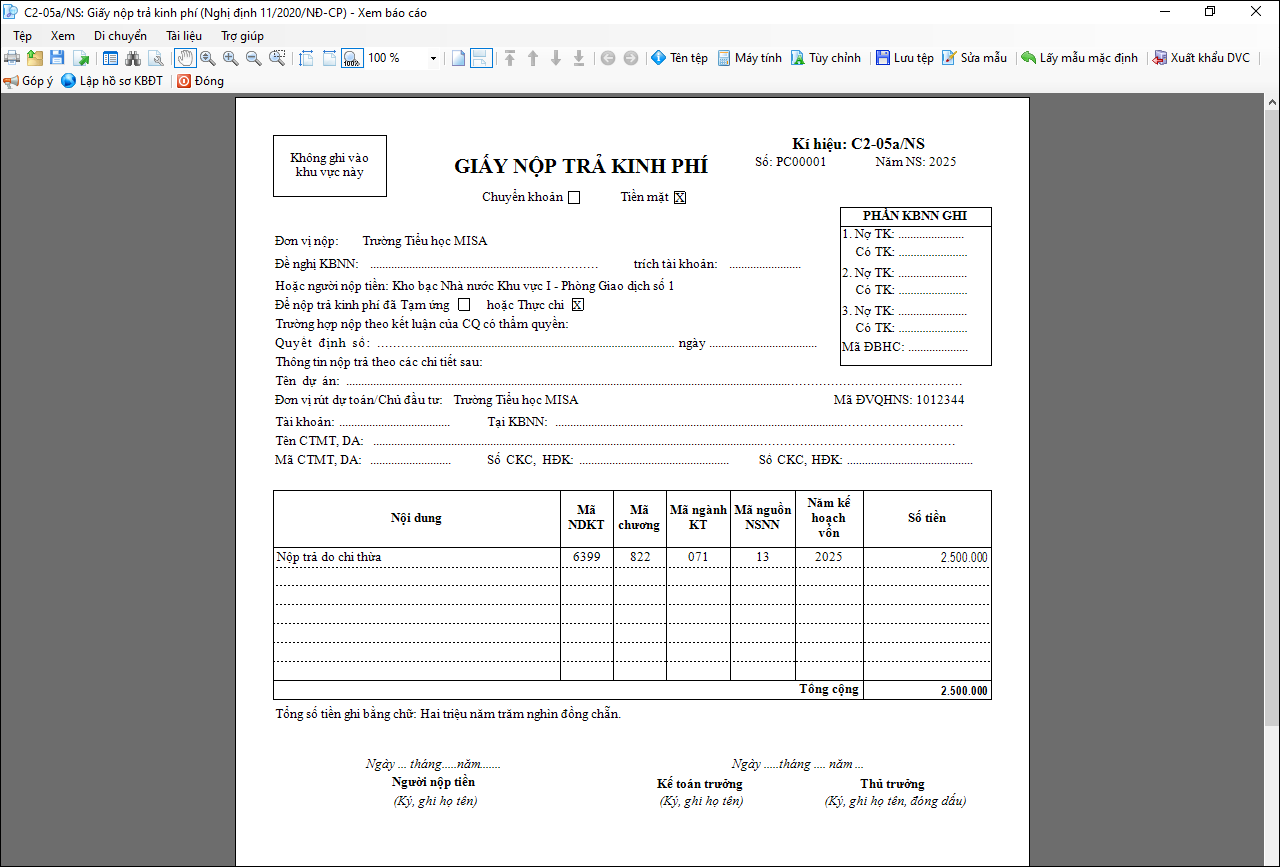Open the Xem menu
The width and height of the screenshot is (1280, 867).
tap(63, 35)
